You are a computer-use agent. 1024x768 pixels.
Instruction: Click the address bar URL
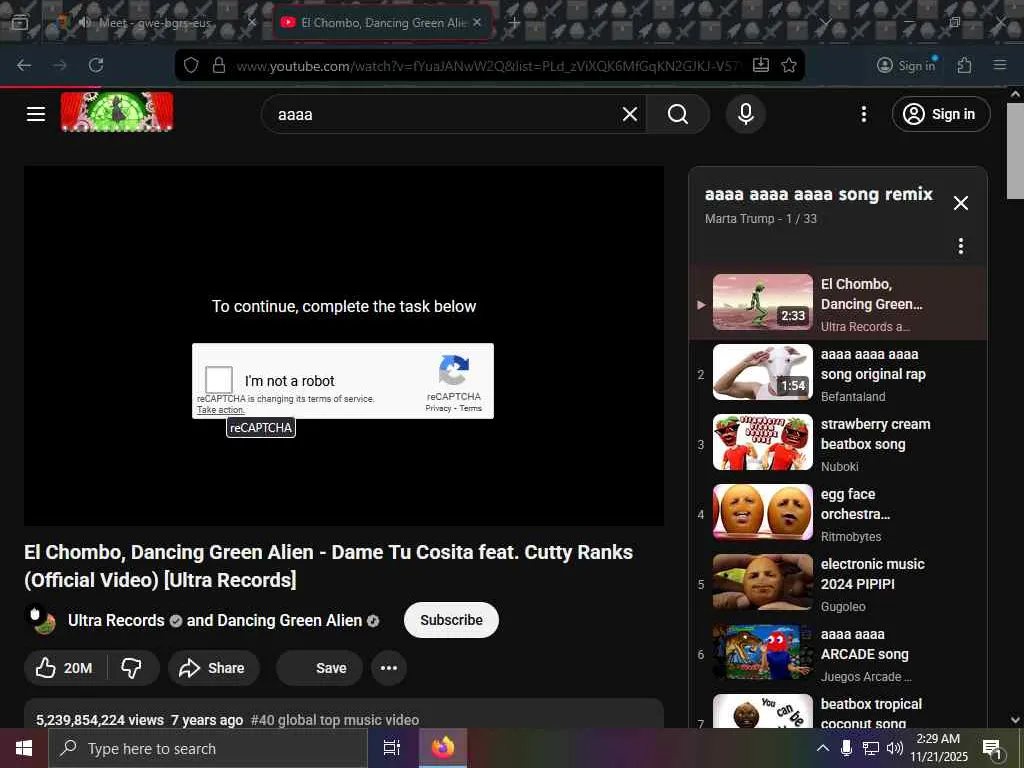[x=488, y=65]
